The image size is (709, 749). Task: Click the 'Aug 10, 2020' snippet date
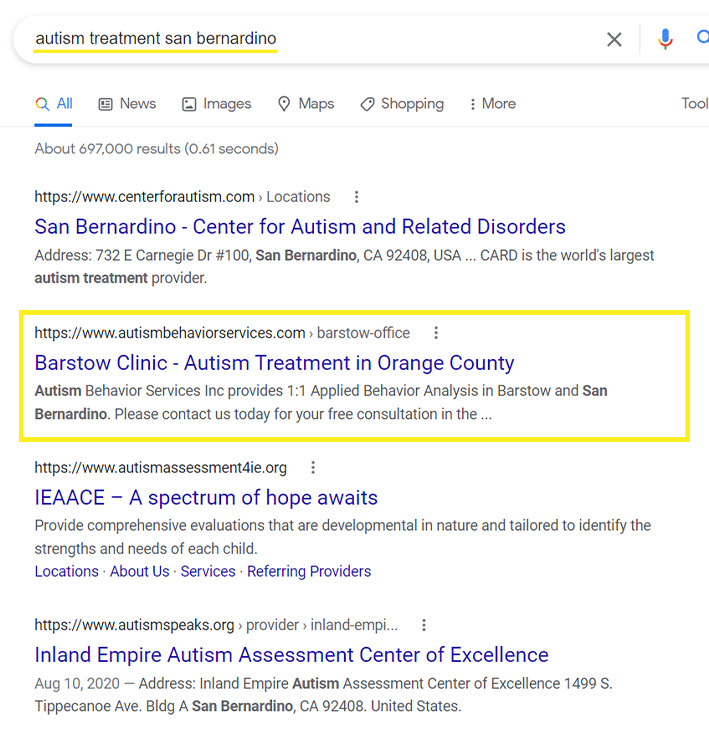77,684
